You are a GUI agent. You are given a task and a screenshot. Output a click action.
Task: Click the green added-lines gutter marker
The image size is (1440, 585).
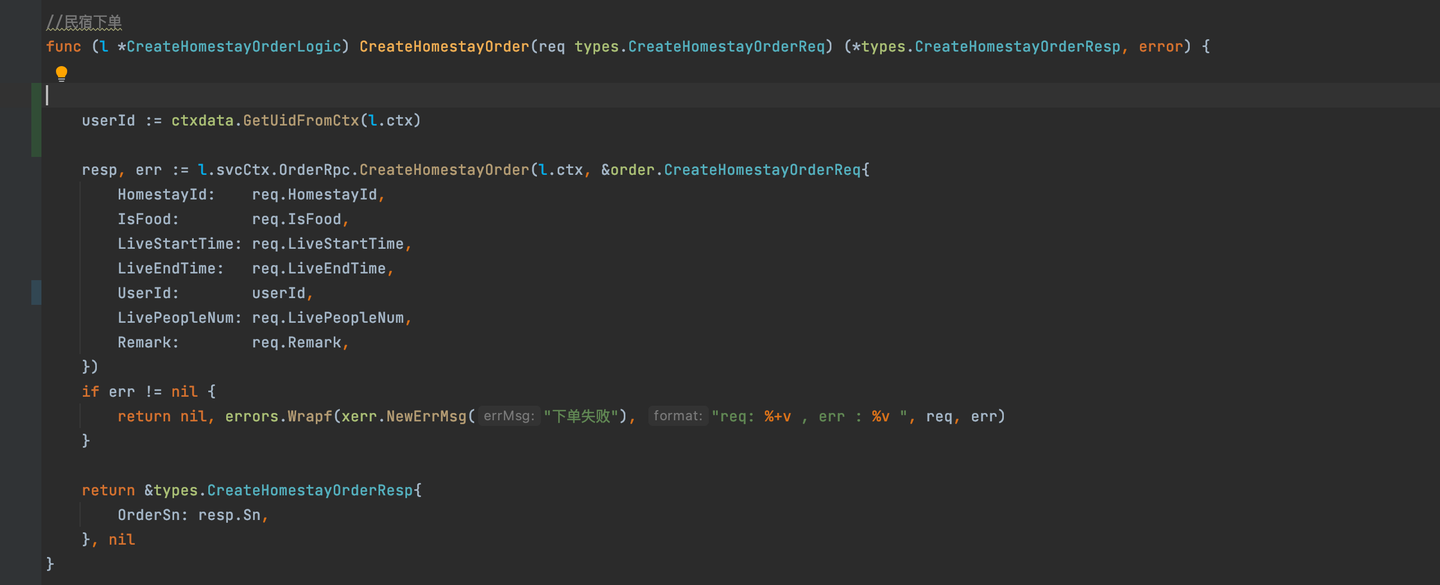point(36,120)
